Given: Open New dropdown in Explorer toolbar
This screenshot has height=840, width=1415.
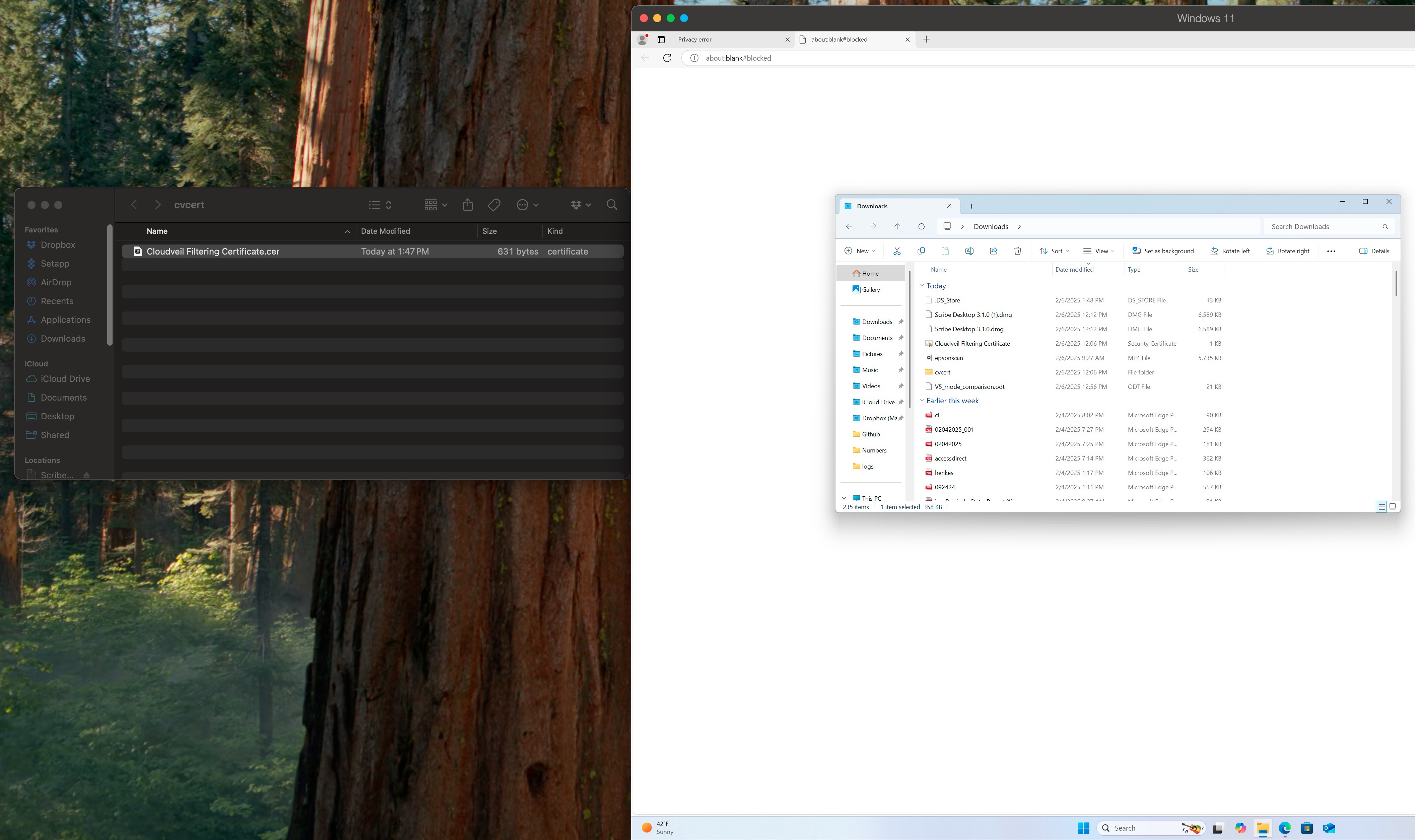Looking at the screenshot, I should pos(860,251).
